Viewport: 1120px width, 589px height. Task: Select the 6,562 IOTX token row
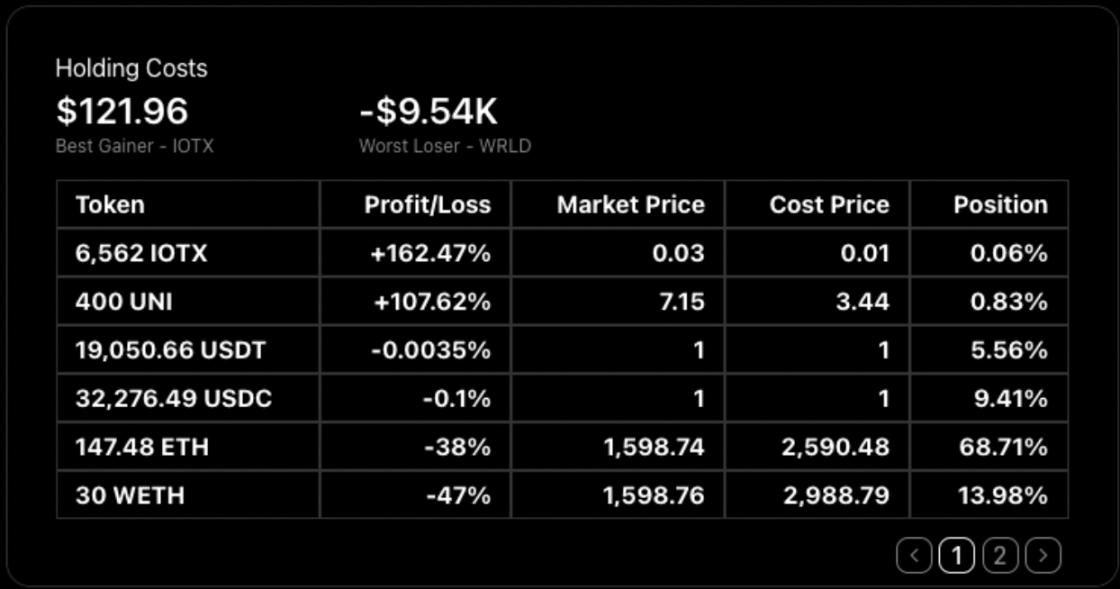(141, 254)
